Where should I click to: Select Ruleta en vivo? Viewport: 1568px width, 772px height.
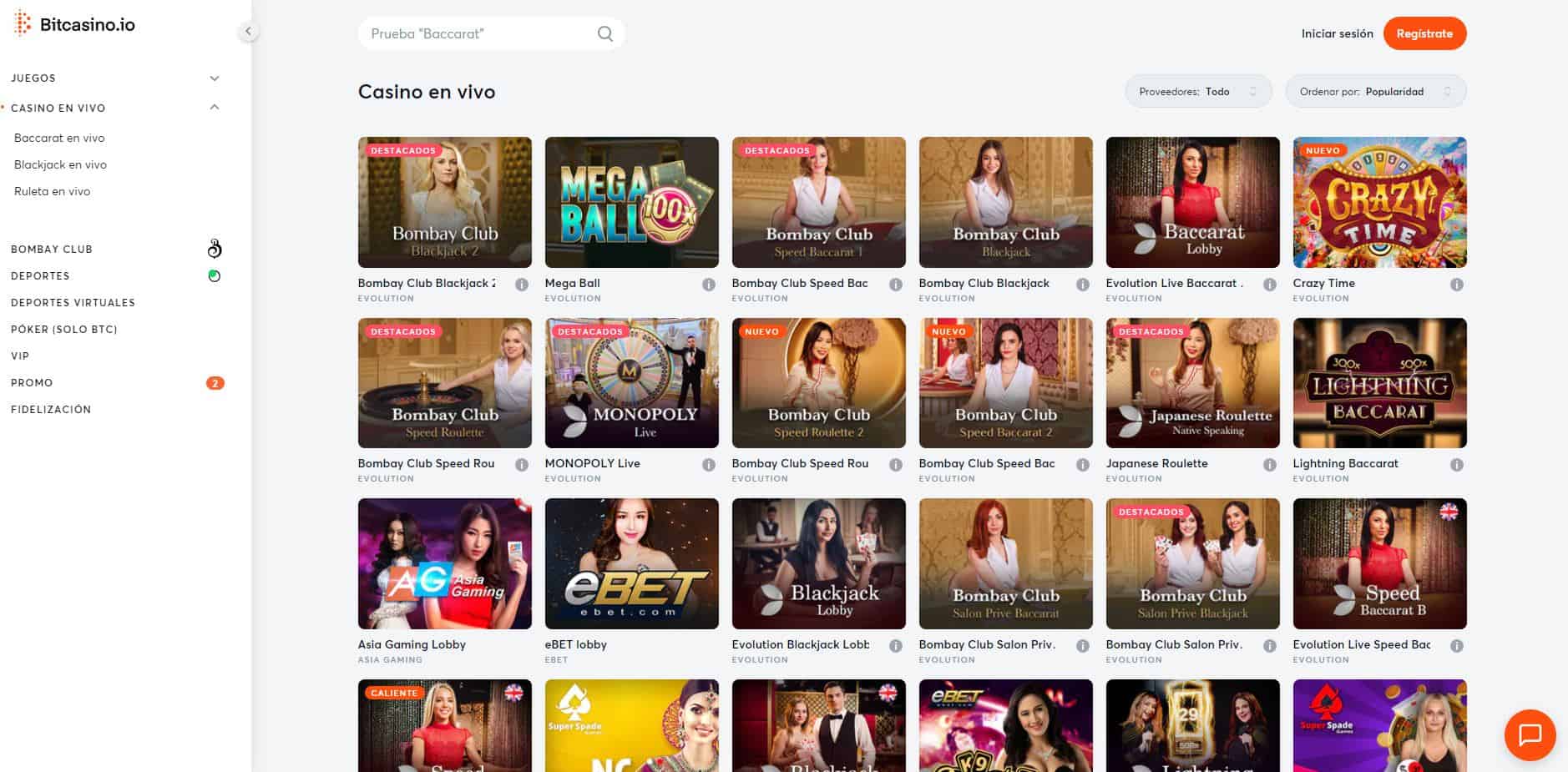pyautogui.click(x=52, y=191)
